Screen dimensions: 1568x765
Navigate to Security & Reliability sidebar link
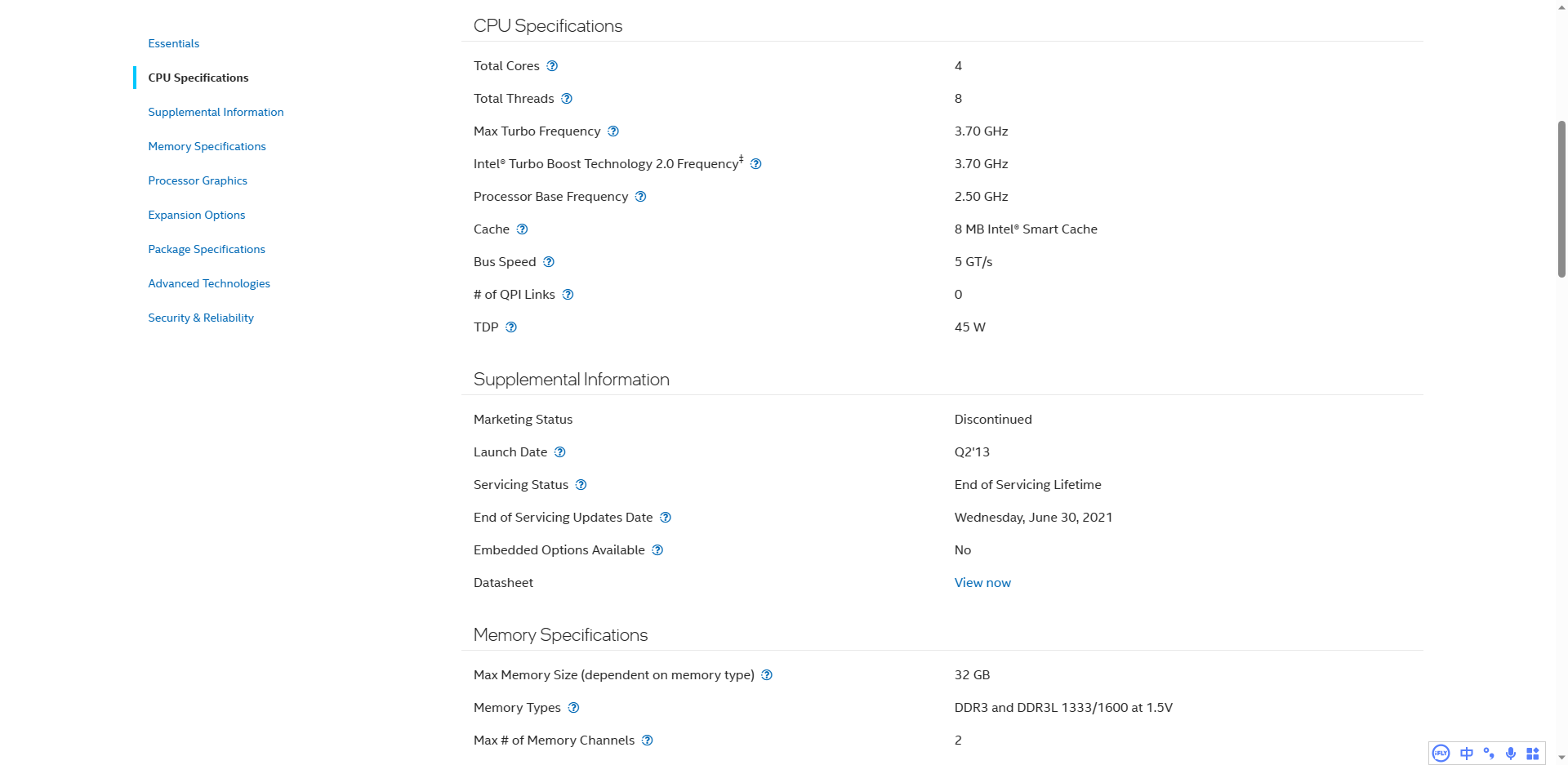coord(201,318)
